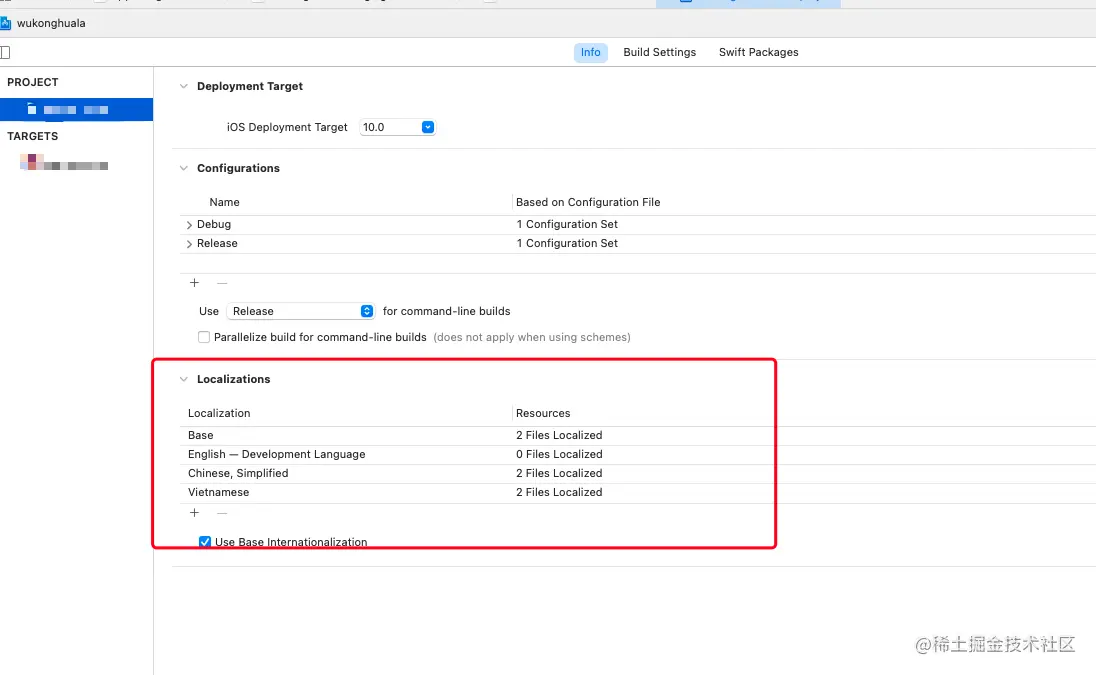
Task: Expand the Release configuration row
Action: point(189,244)
